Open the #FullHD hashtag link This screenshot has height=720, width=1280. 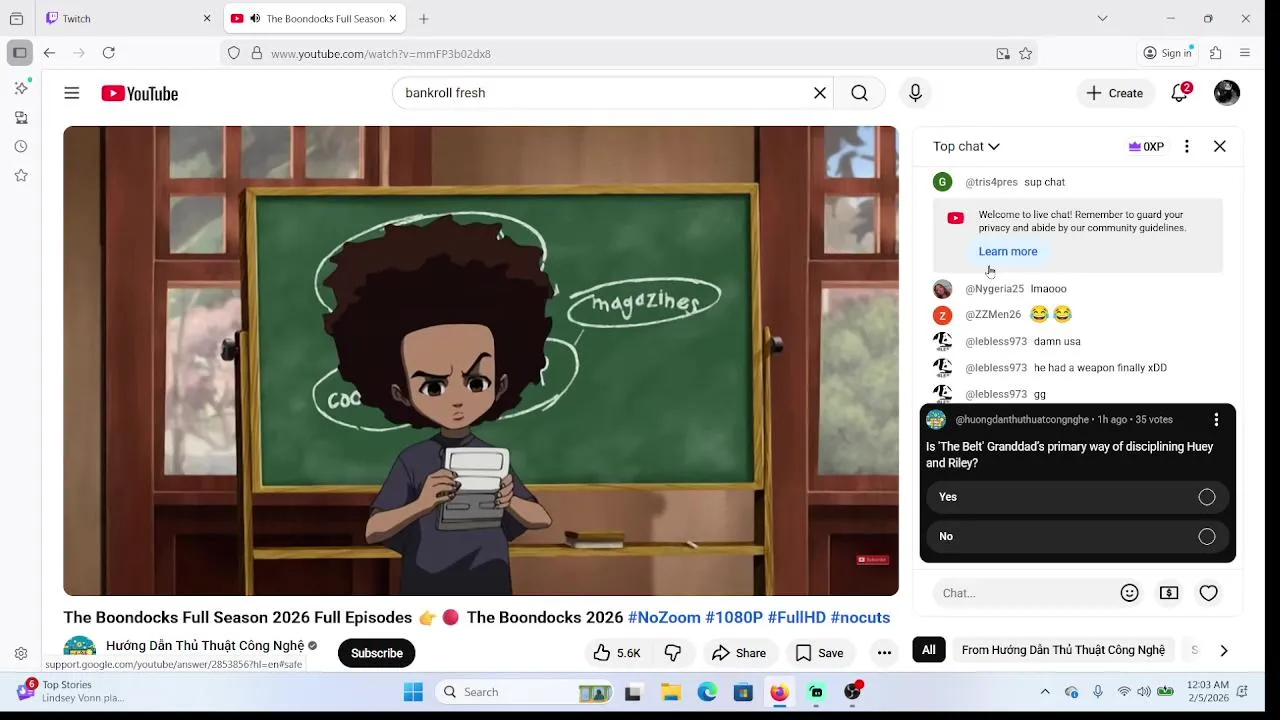tap(797, 618)
